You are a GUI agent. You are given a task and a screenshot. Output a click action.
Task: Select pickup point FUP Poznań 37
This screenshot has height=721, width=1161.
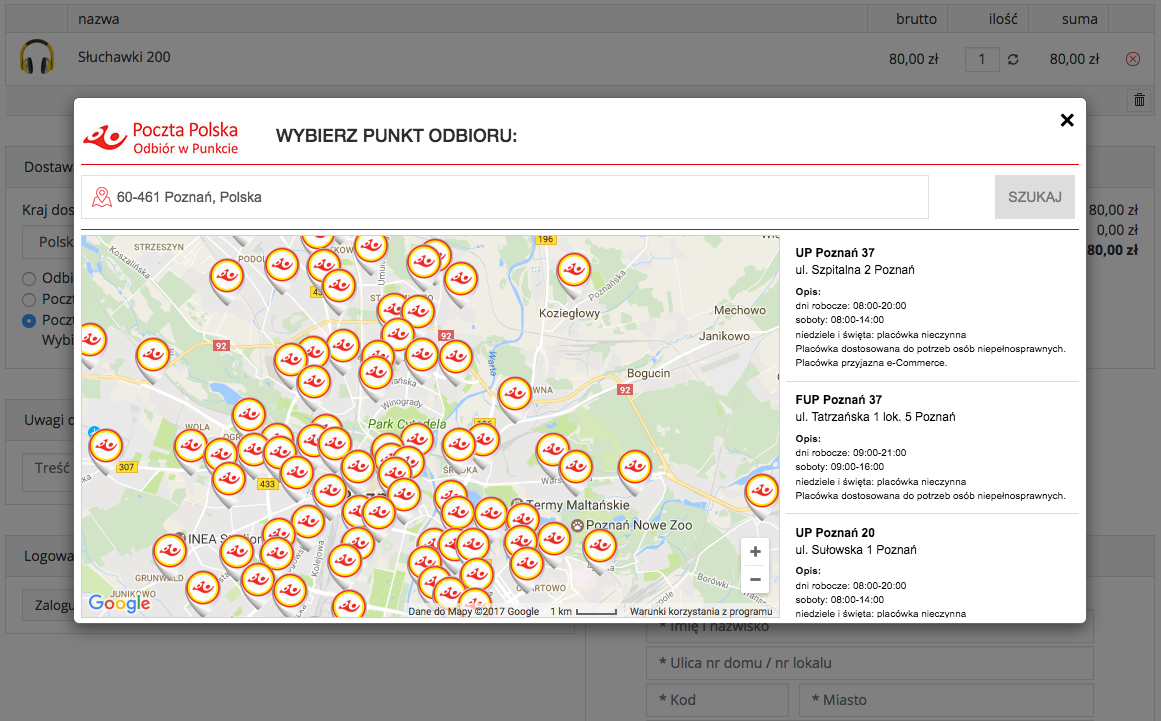[931, 448]
